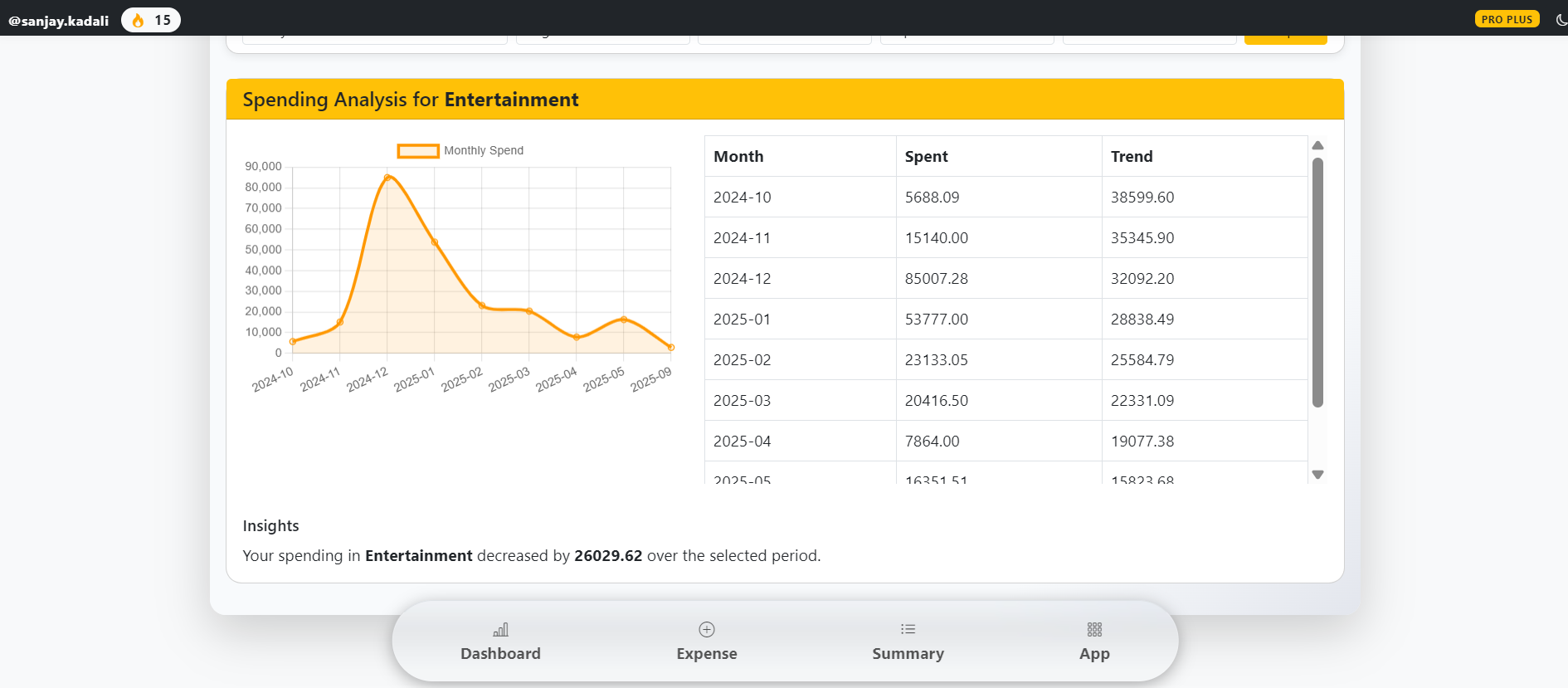This screenshot has height=688, width=1568.
Task: Click the table's vertical scrollbar thumb
Action: [1317, 282]
